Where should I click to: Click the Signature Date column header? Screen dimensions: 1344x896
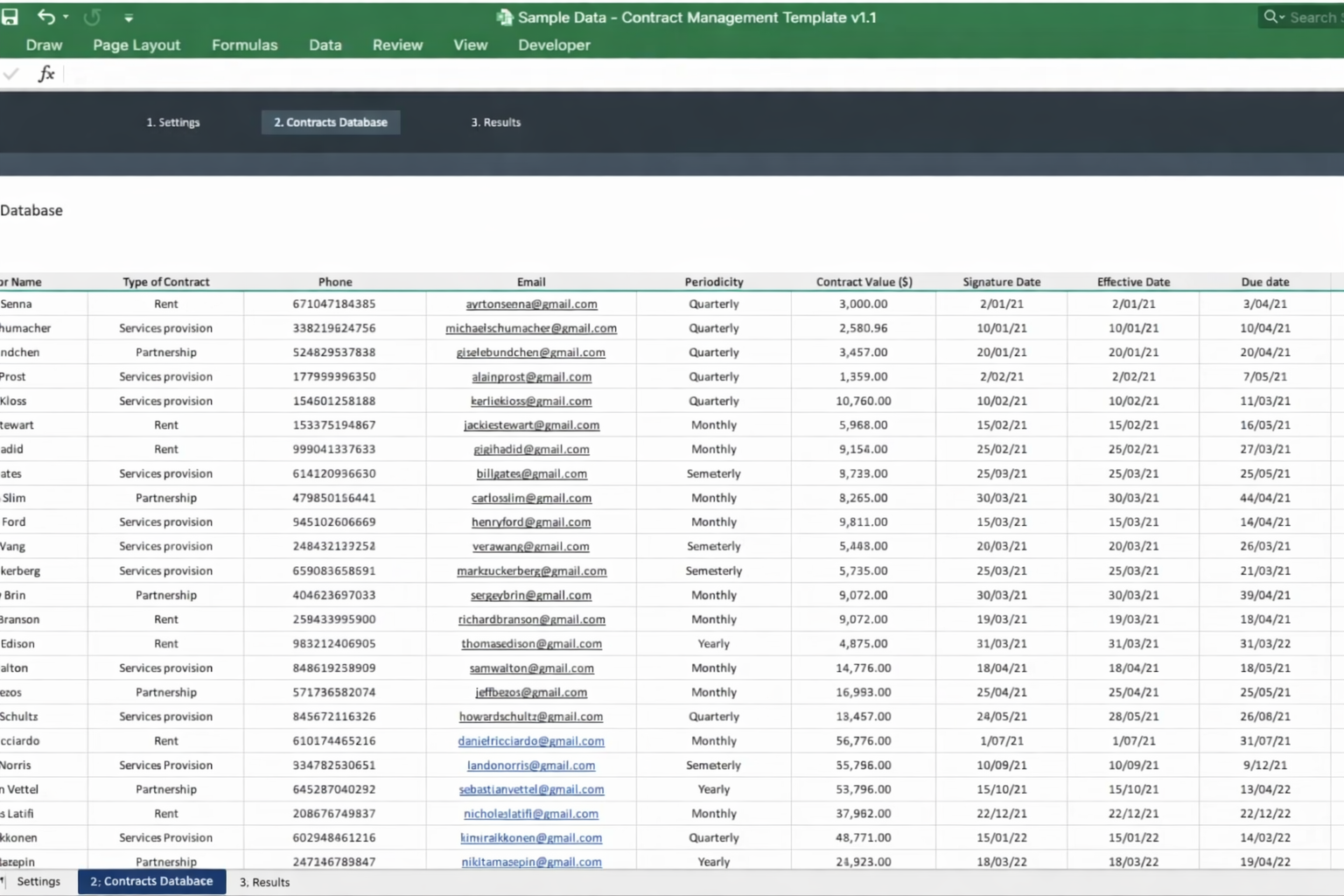click(1002, 282)
